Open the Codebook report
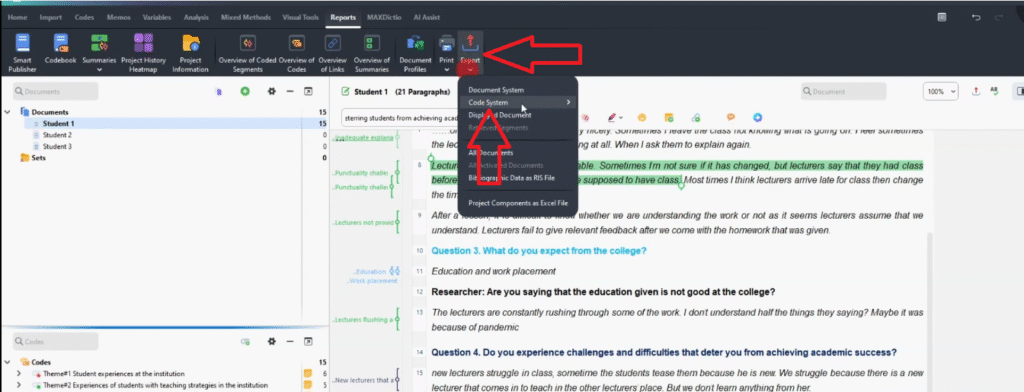The height and width of the screenshot is (392, 1024). (x=61, y=49)
